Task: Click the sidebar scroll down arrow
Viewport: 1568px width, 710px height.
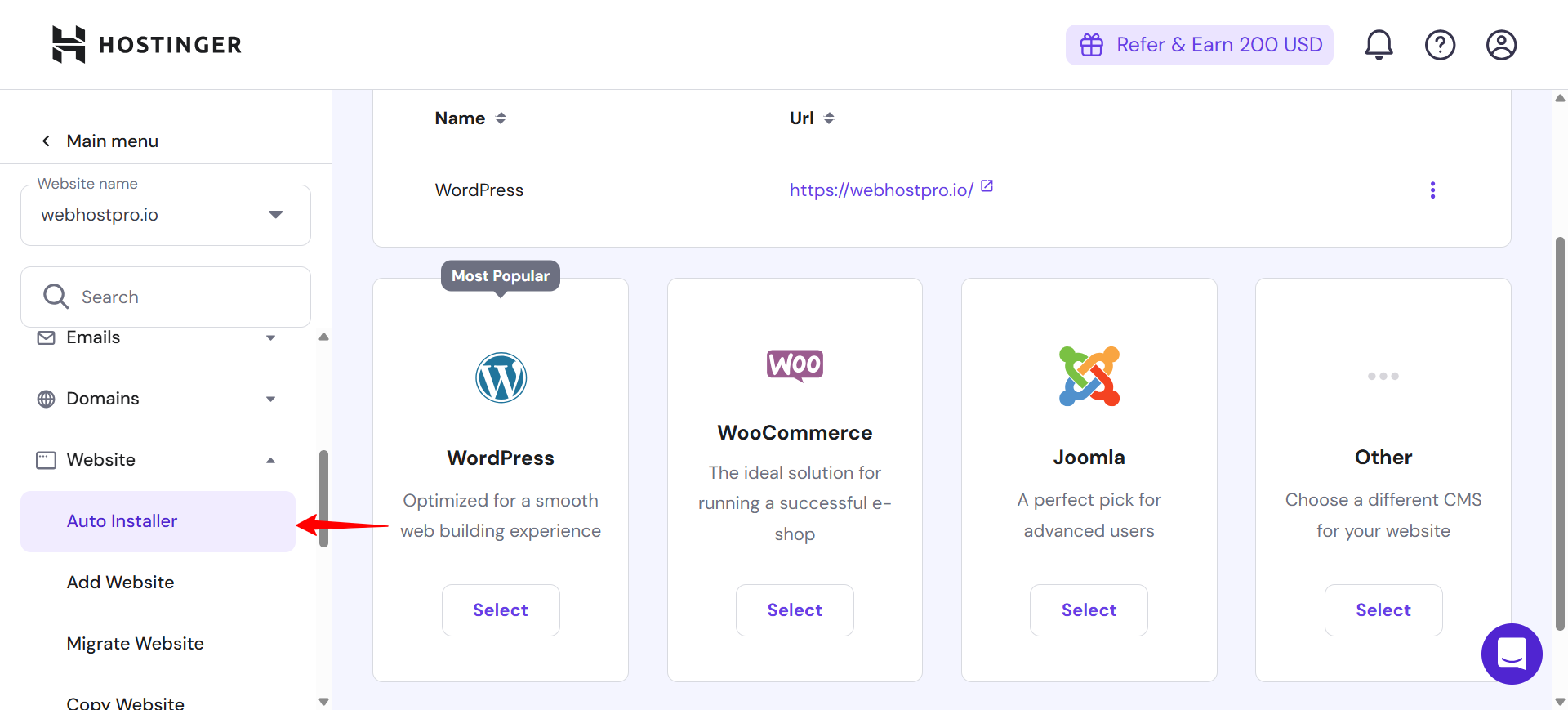Action: coord(323,702)
